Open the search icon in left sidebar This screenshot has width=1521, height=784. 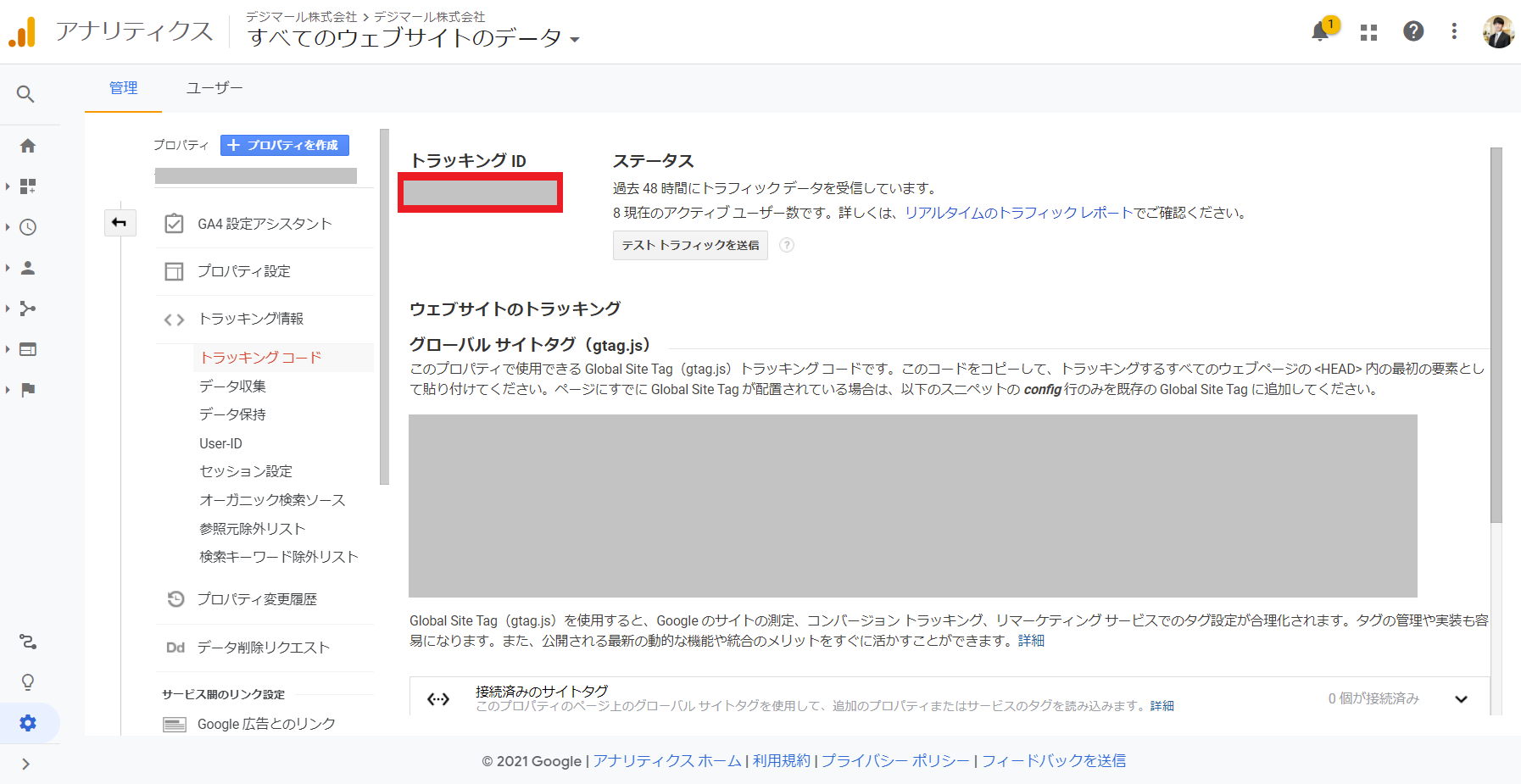[25, 94]
